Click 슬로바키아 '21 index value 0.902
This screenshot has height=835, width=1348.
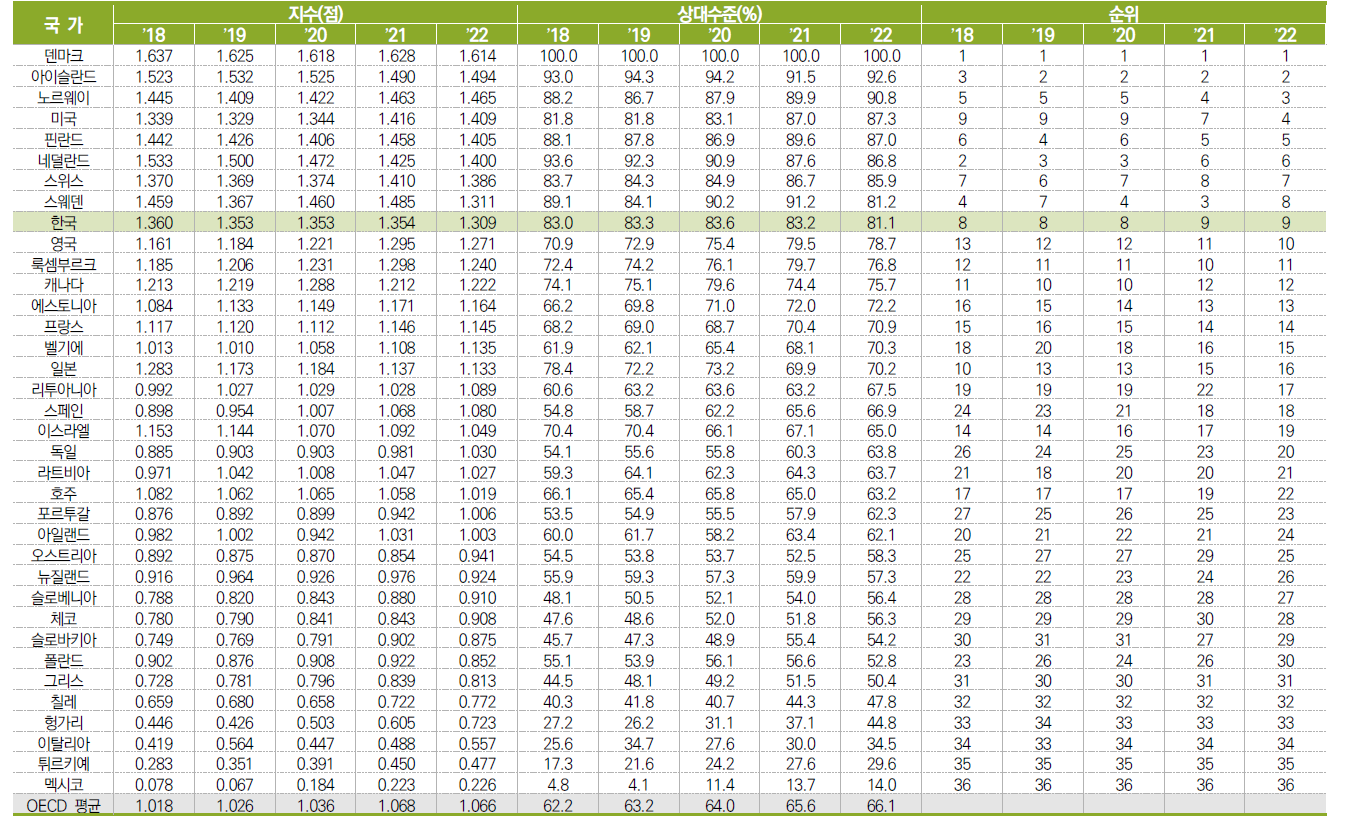[396, 639]
